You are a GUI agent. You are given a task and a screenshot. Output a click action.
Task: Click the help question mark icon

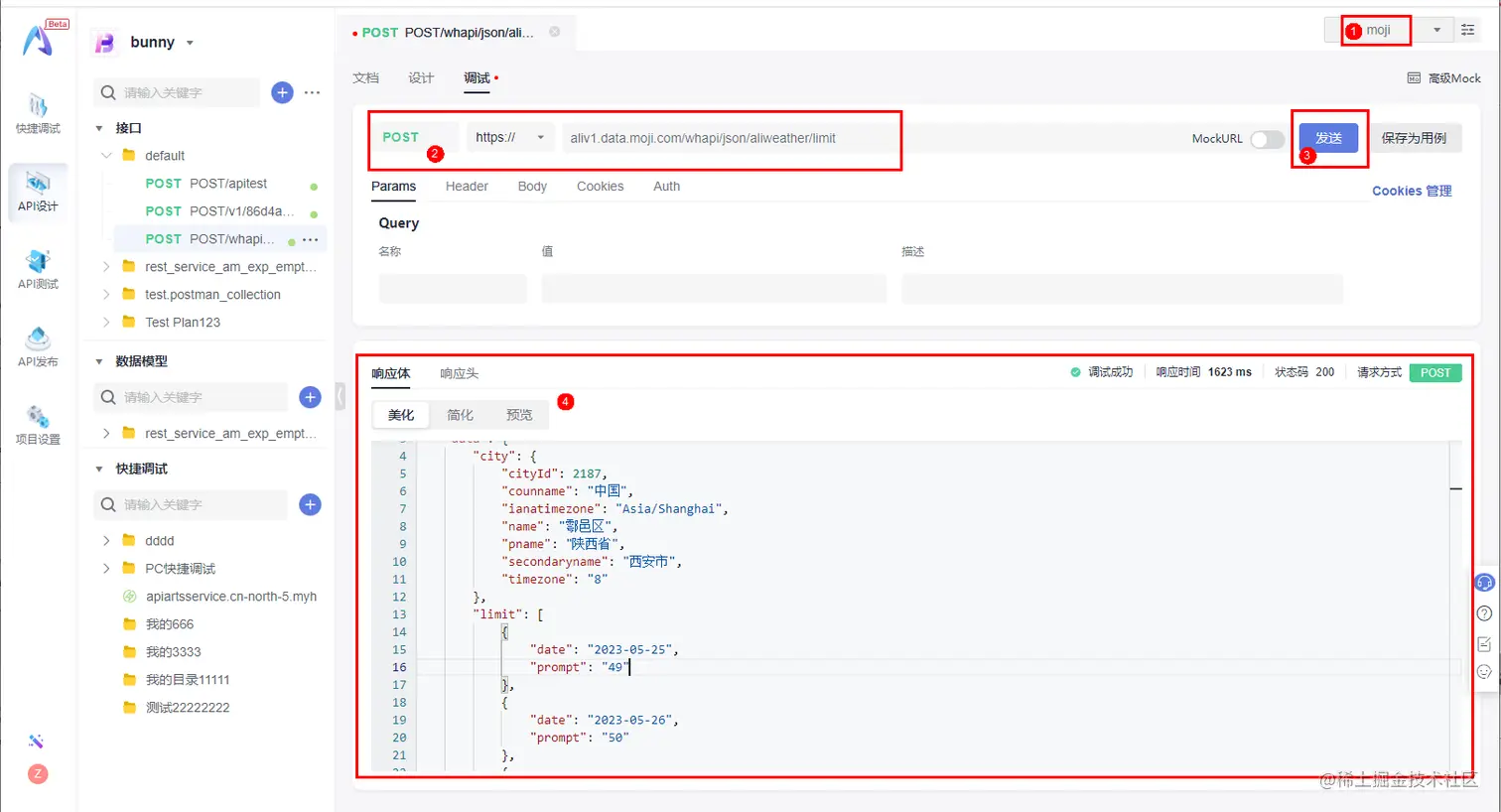[1485, 613]
